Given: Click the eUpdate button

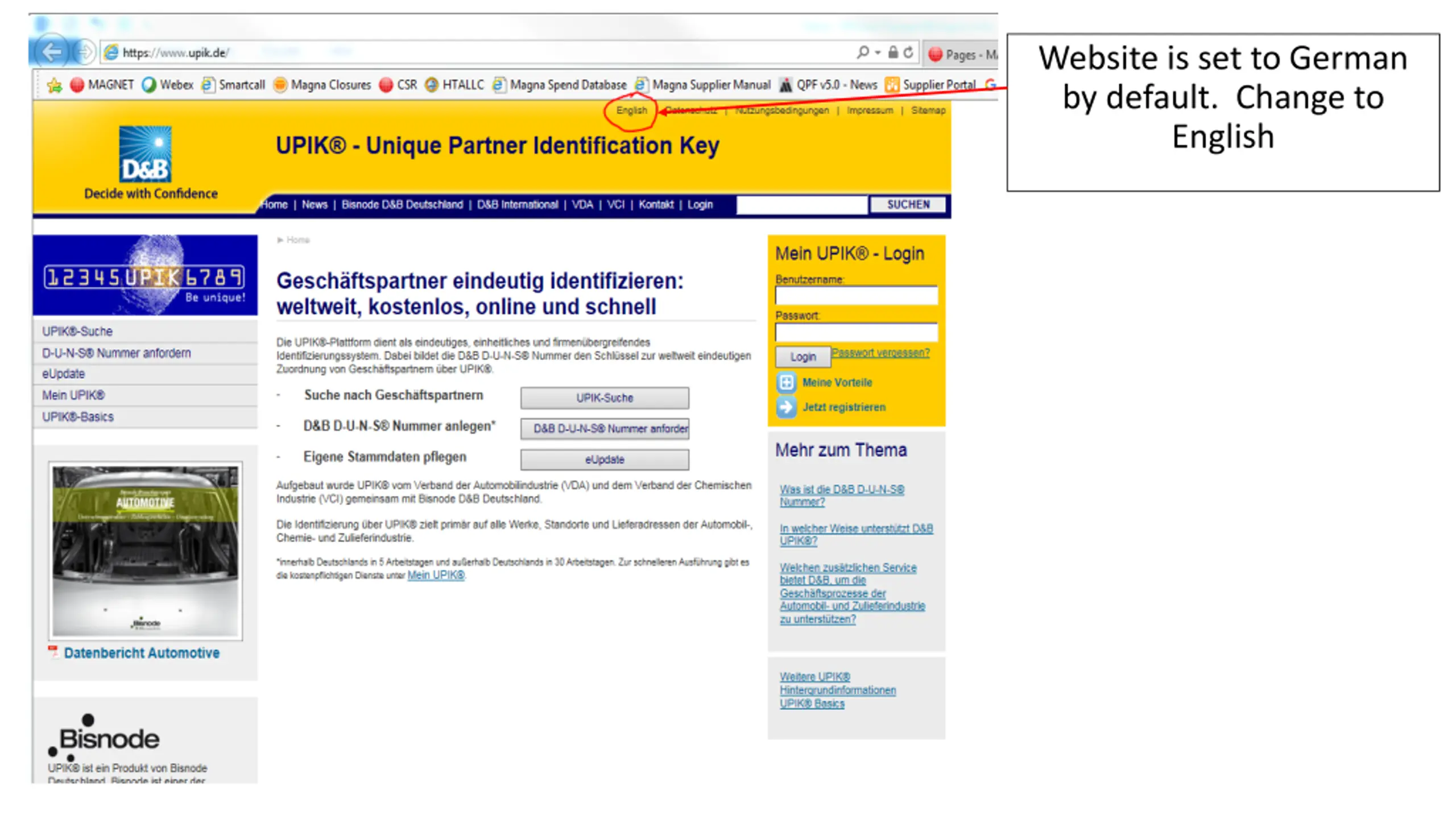Looking at the screenshot, I should tap(604, 460).
